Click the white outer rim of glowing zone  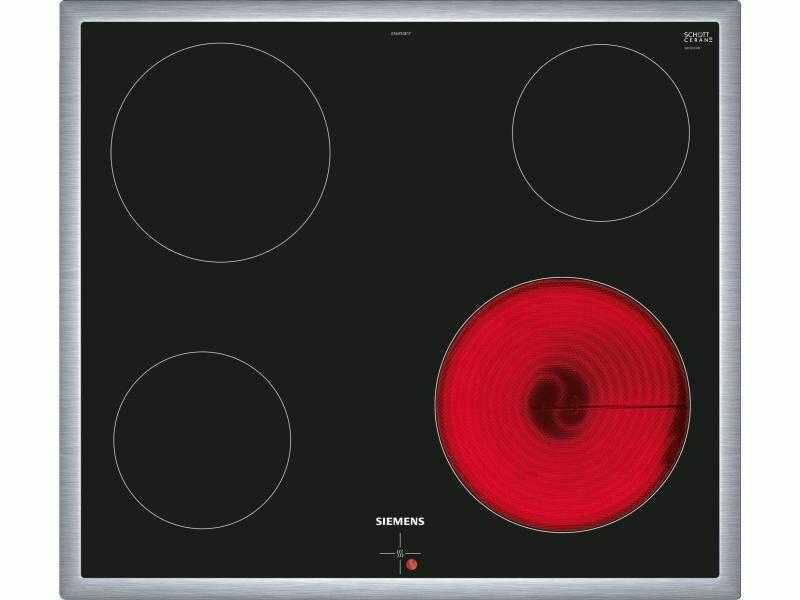[563, 278]
